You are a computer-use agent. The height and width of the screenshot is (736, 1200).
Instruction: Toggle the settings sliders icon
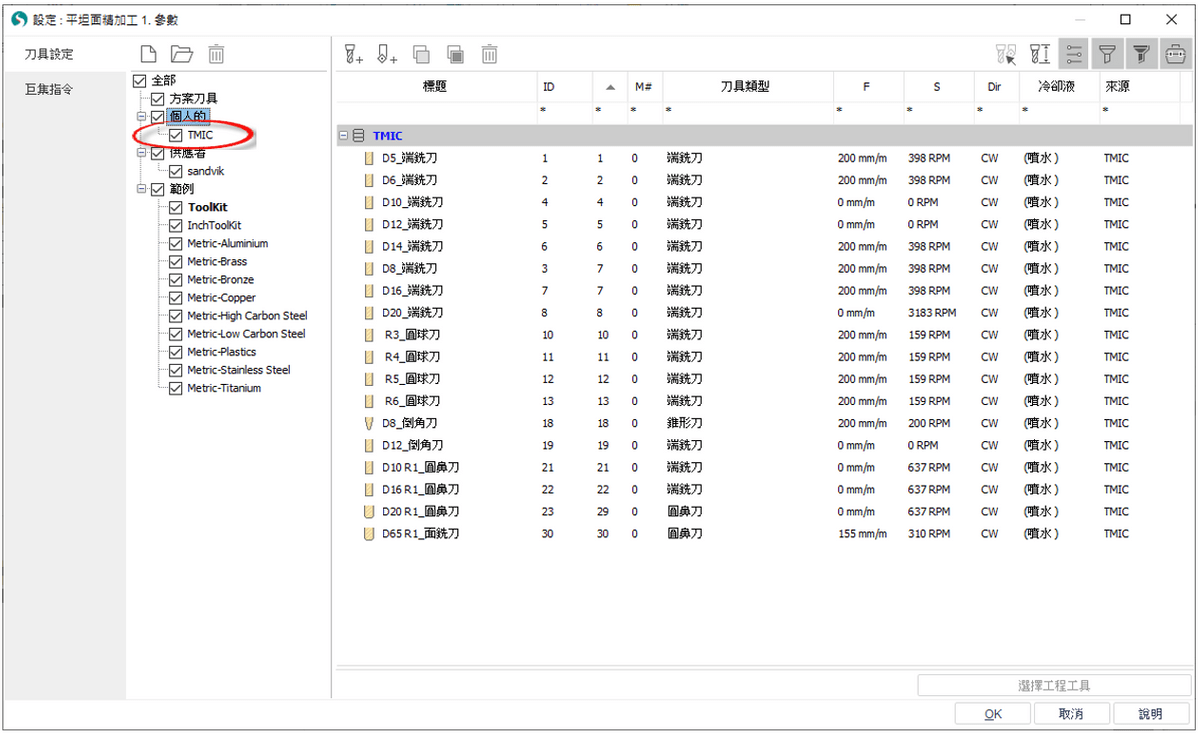click(x=1074, y=55)
